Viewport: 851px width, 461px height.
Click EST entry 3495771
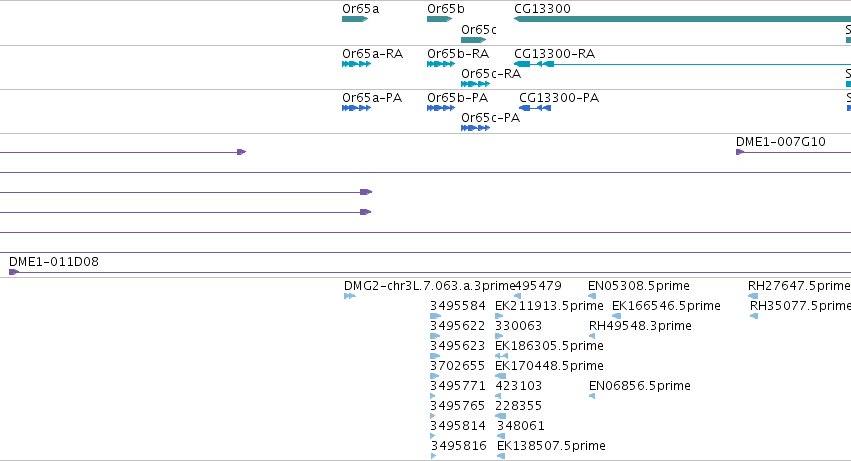tap(433, 396)
